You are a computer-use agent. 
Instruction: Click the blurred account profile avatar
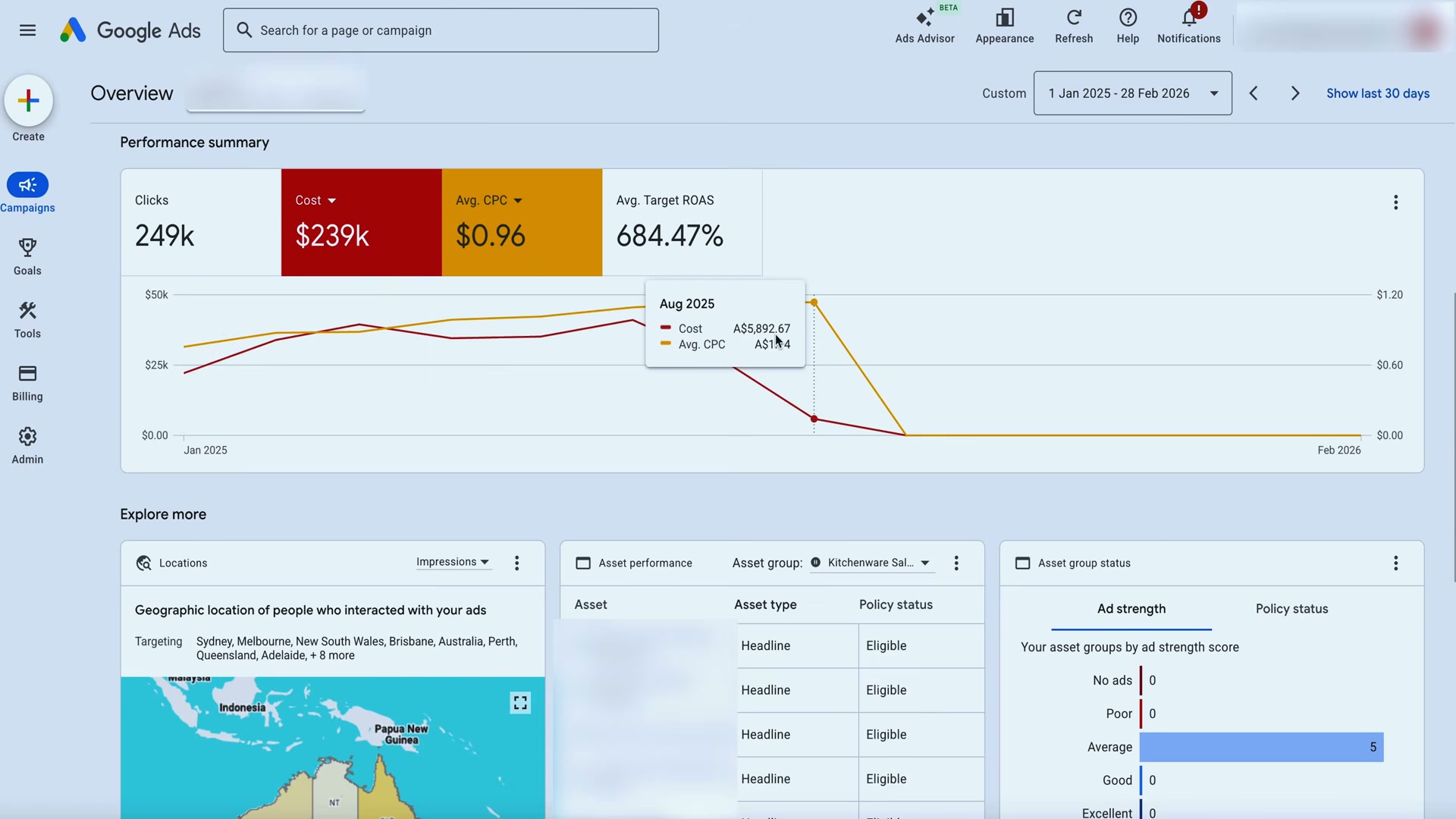coord(1424,30)
